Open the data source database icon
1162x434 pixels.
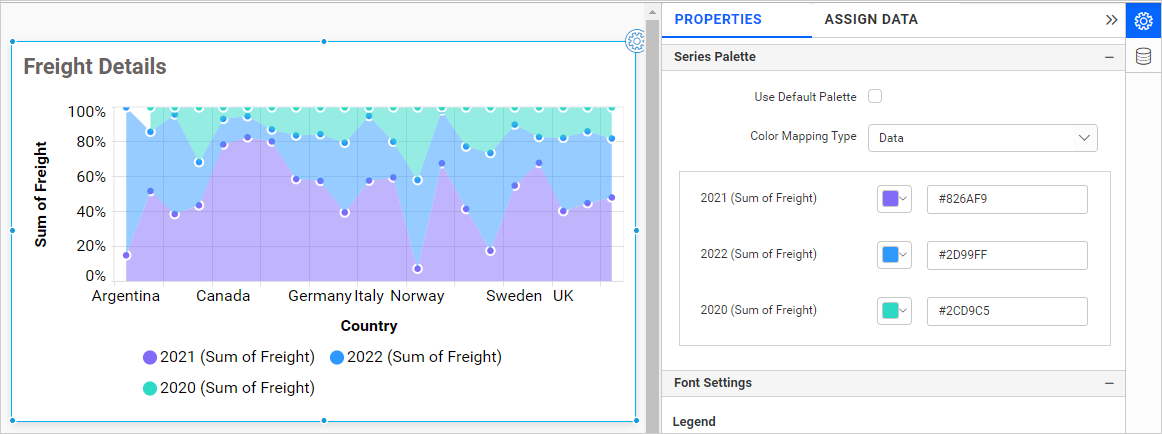(1143, 56)
